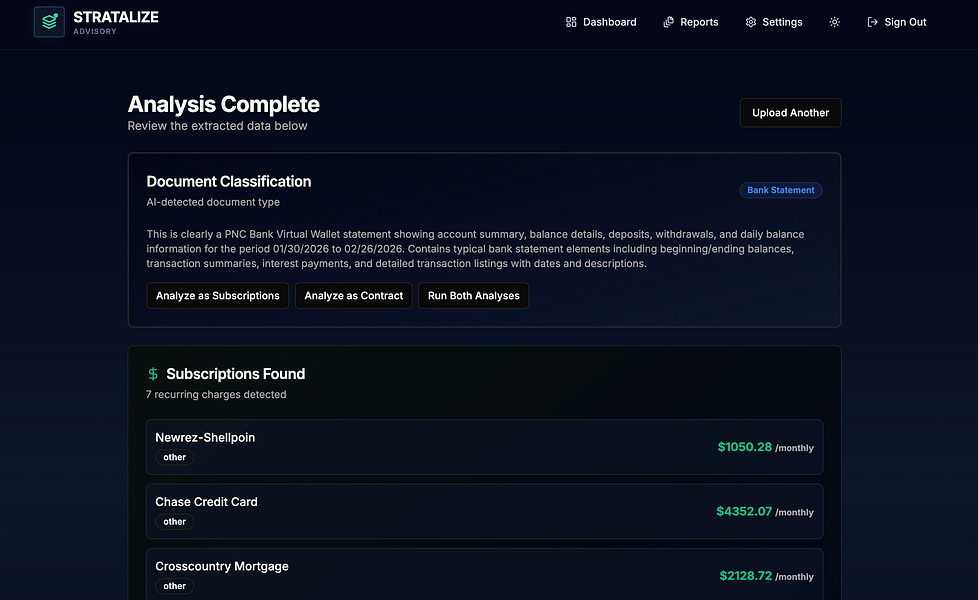Click Sign Out in the header
This screenshot has width=978, height=600.
pyautogui.click(x=896, y=22)
